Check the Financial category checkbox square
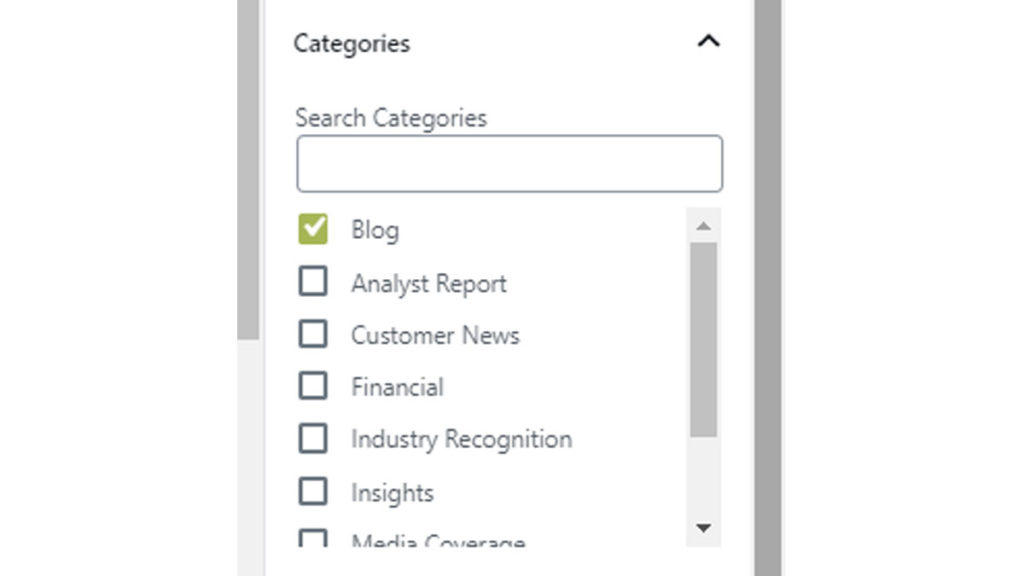This screenshot has height=576, width=1024. pos(313,386)
